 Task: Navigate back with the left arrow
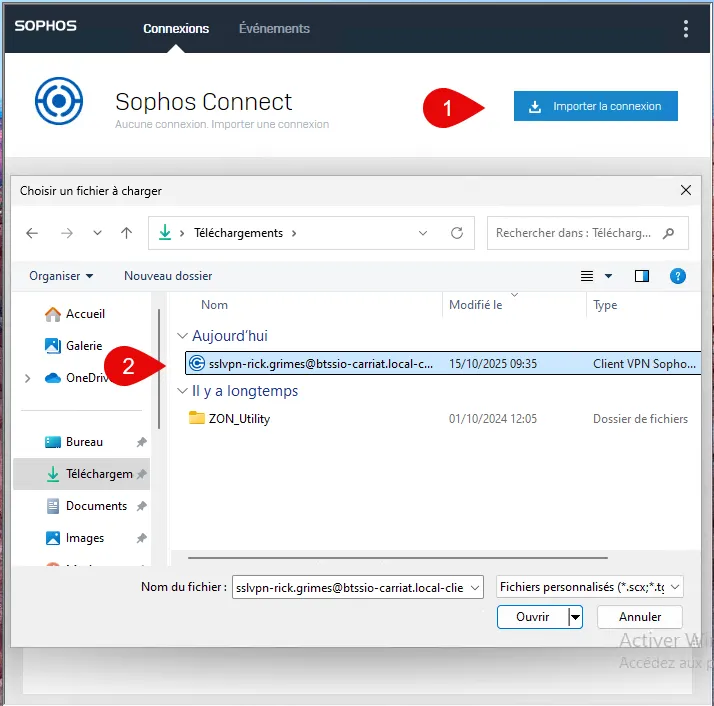point(32,233)
